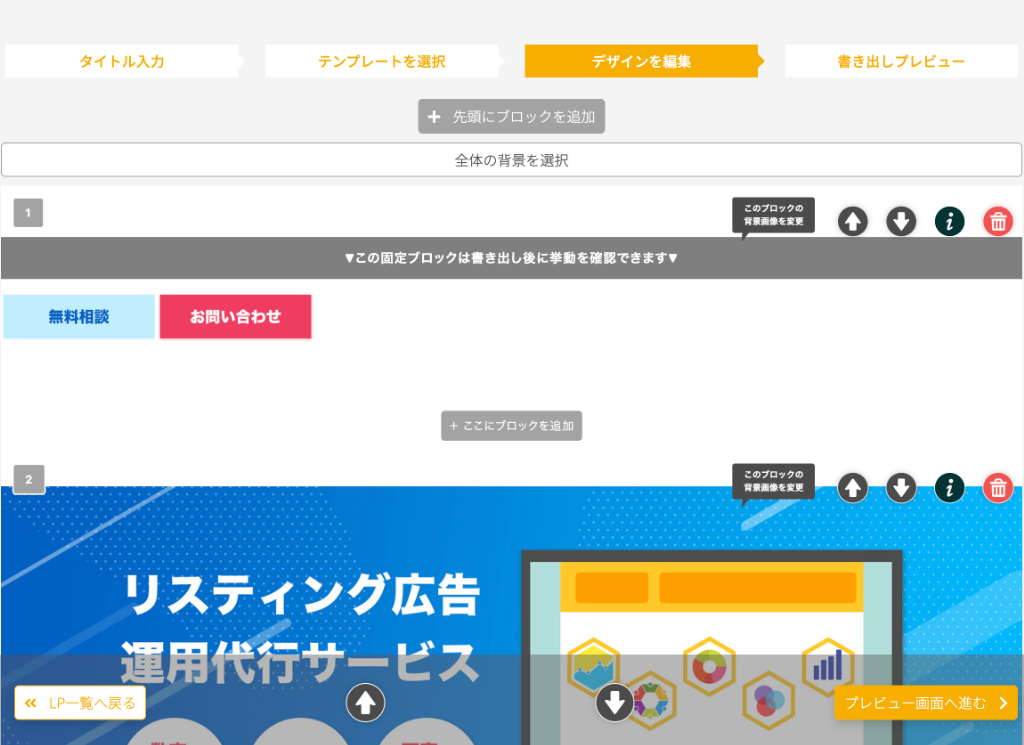1024x745 pixels.
Task: Delete block 1 with trash icon
Action: pyautogui.click(x=998, y=221)
